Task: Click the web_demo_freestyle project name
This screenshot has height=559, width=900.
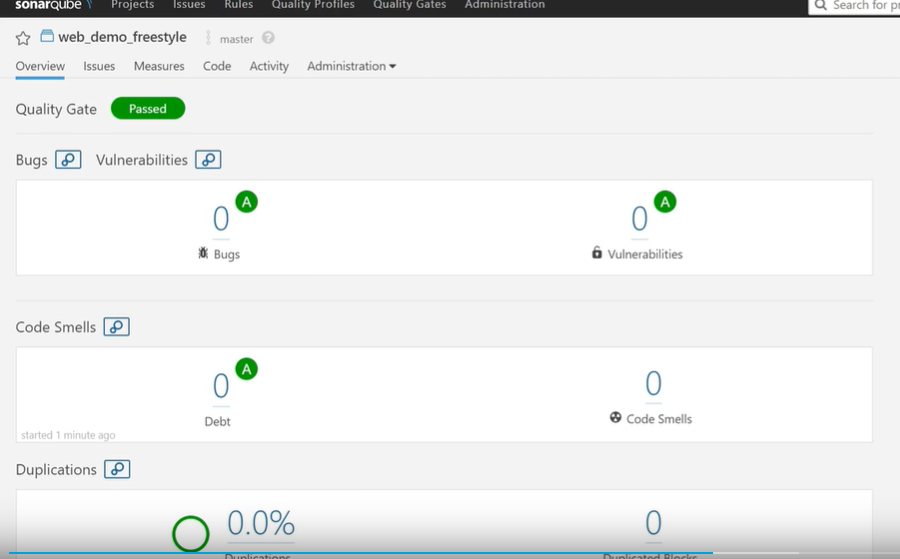Action: point(122,37)
